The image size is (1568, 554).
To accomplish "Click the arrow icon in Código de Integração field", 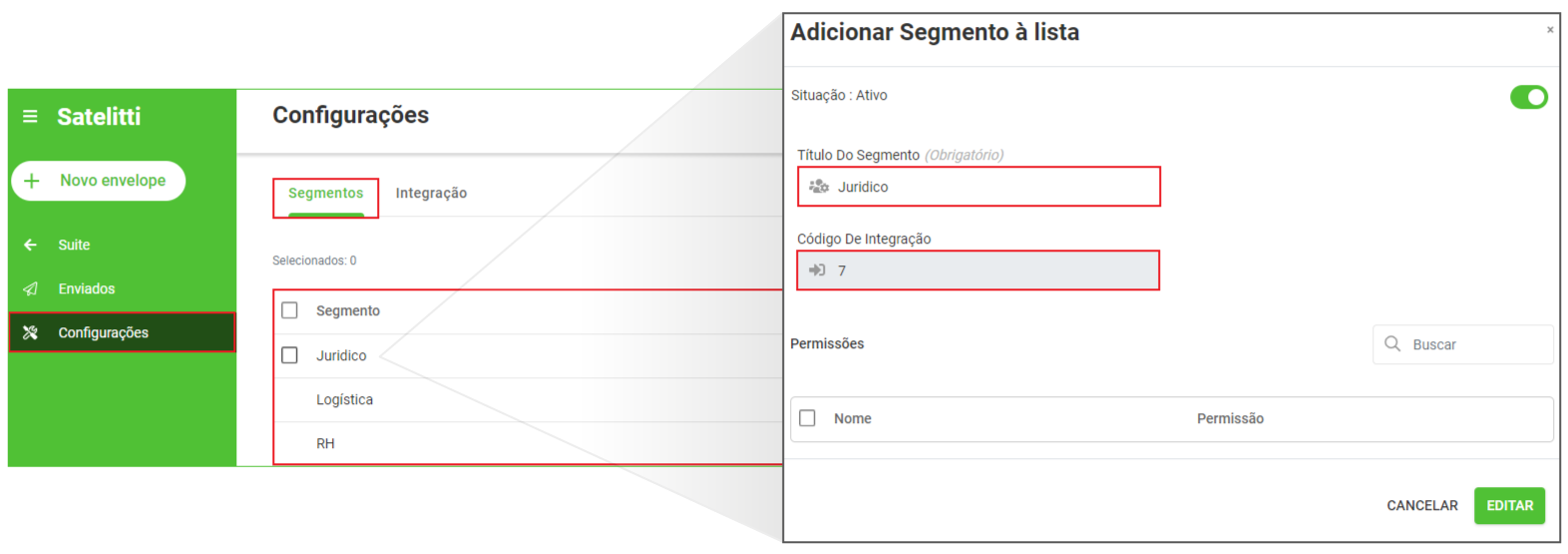I will coord(817,270).
